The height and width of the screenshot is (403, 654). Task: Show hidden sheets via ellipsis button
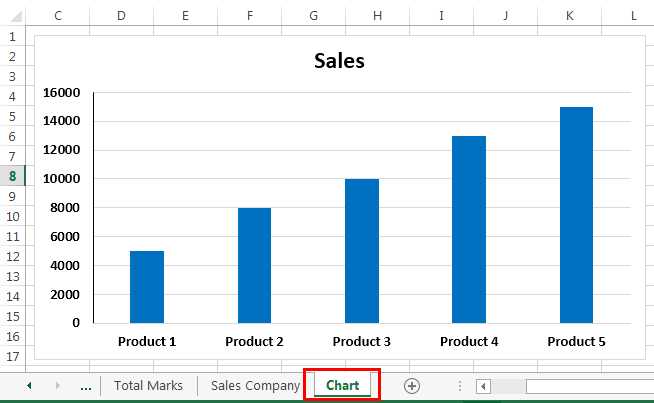point(86,387)
